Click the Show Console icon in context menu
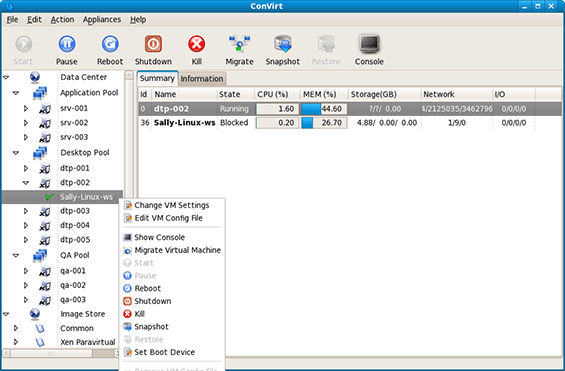565x371 pixels. coord(128,237)
